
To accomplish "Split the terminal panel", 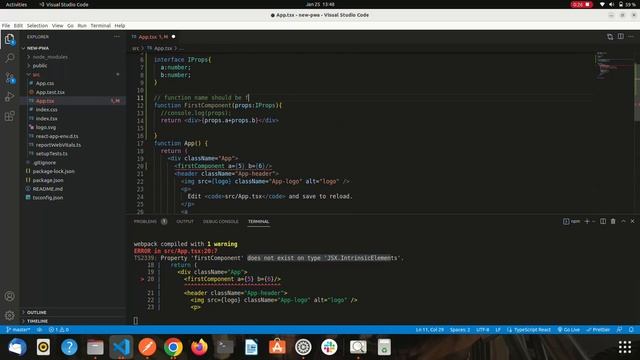I will [x=603, y=221].
